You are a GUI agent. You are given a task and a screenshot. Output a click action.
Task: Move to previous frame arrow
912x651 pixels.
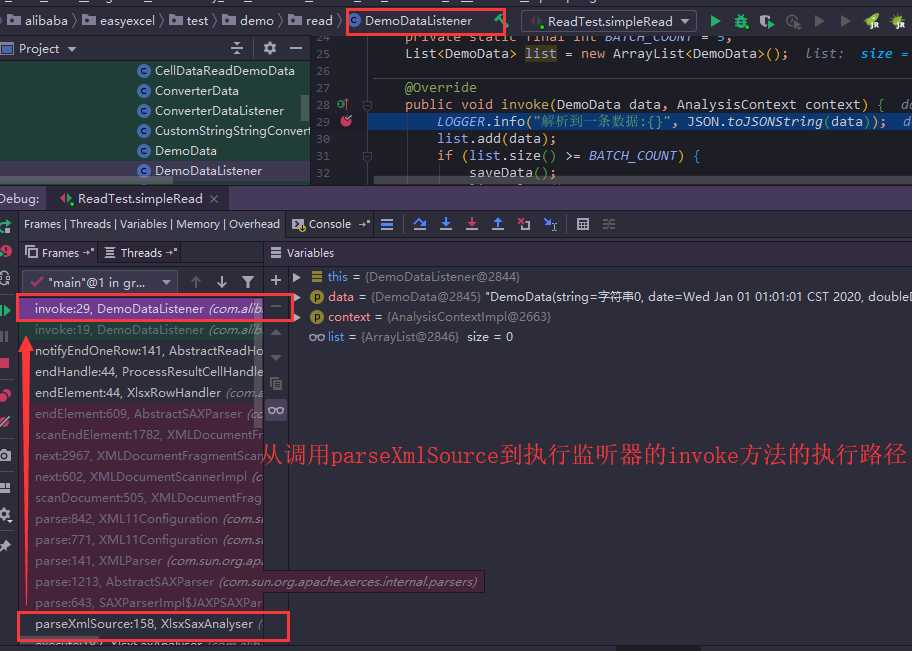pos(195,282)
